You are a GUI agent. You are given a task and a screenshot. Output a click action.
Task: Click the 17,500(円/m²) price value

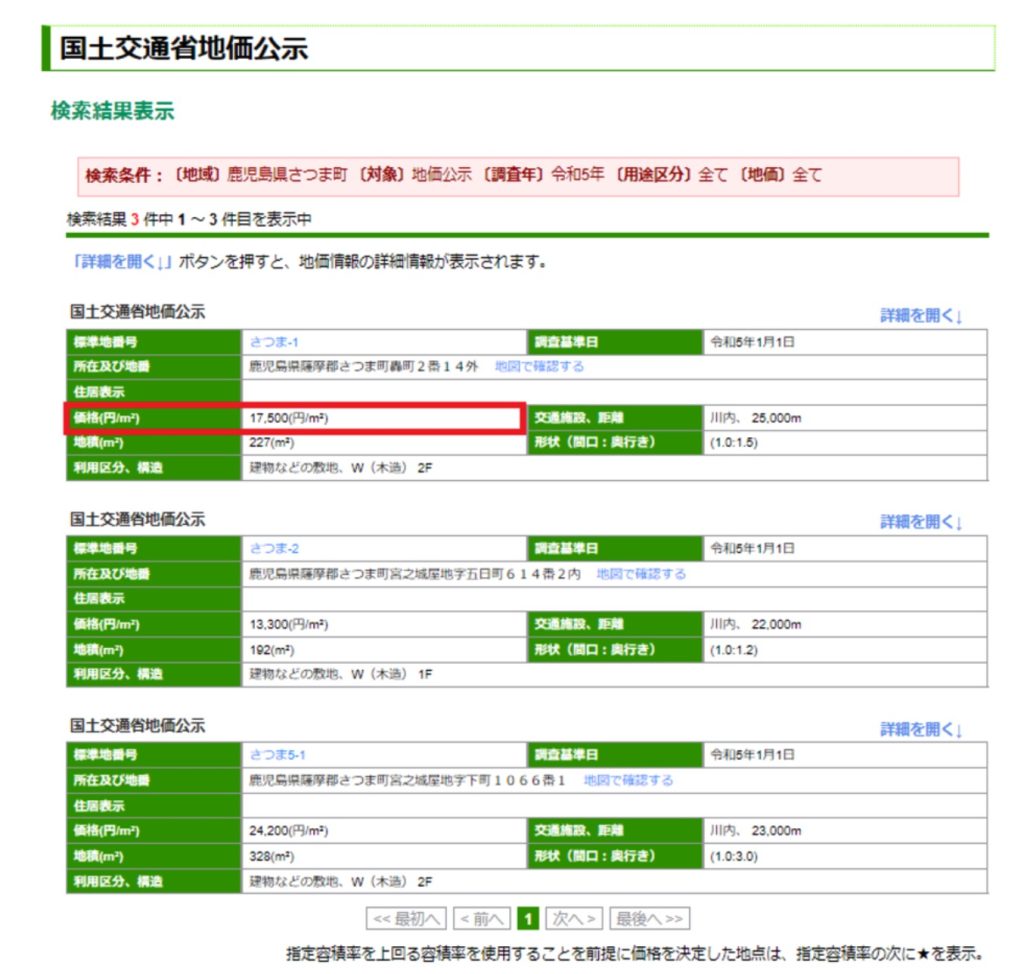289,418
